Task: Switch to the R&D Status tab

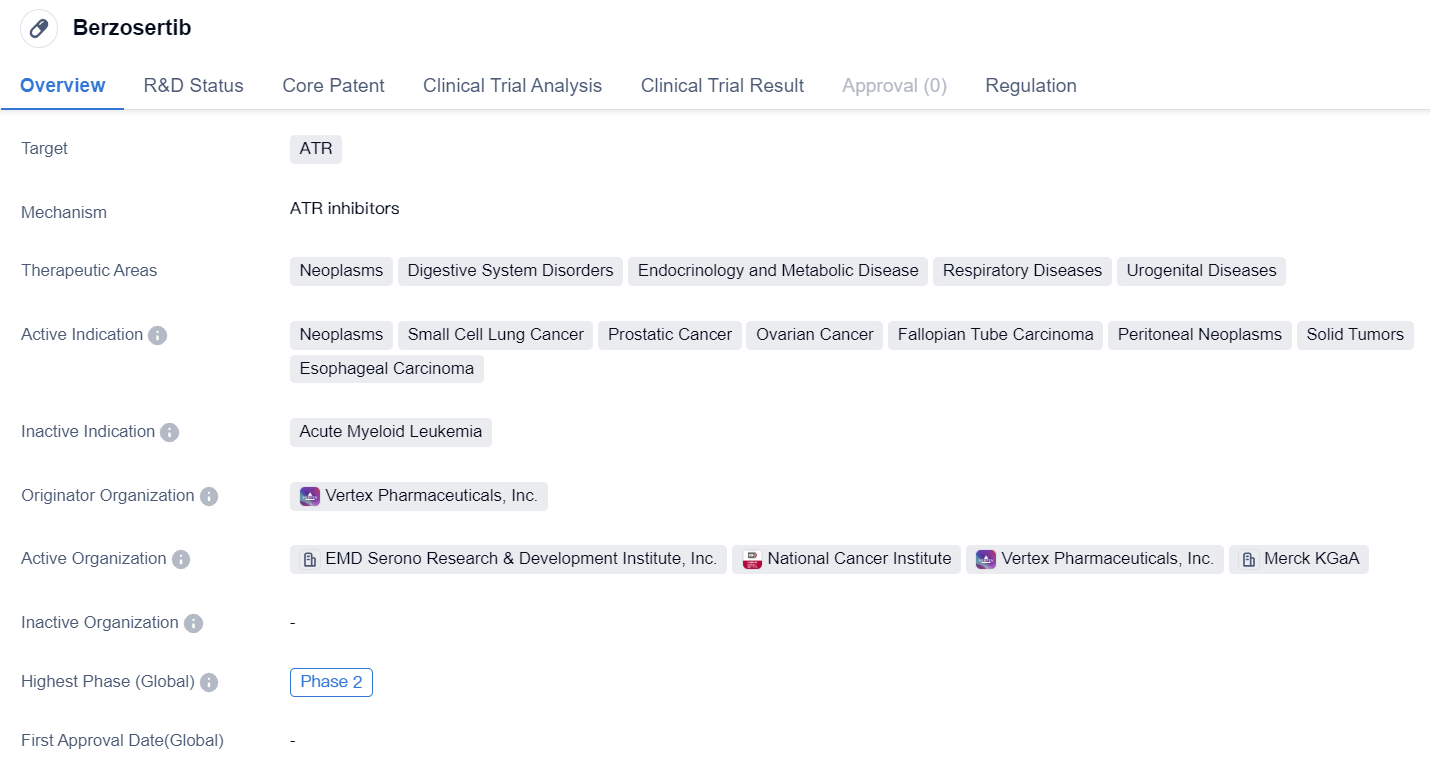Action: (193, 86)
